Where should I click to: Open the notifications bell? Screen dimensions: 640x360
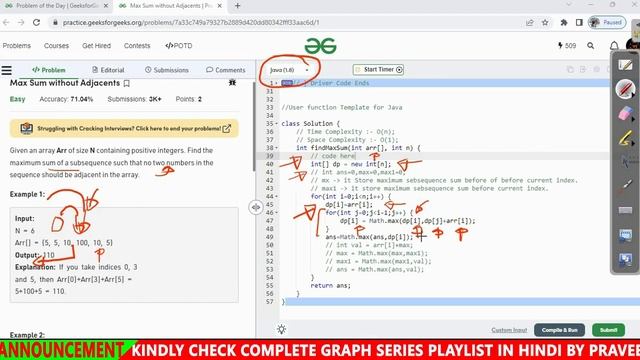coord(614,46)
